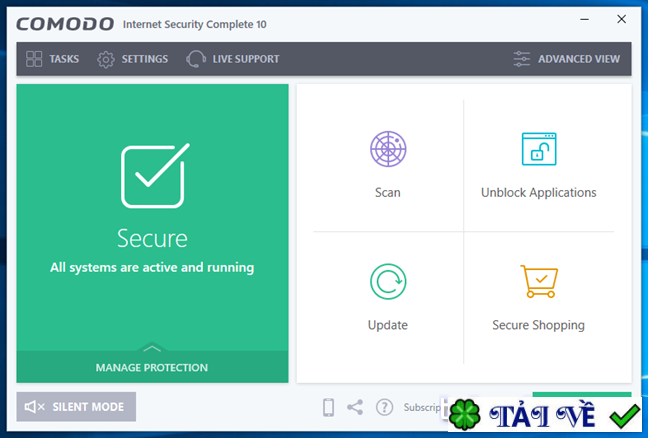
Task: Click the Update label
Action: (x=388, y=326)
